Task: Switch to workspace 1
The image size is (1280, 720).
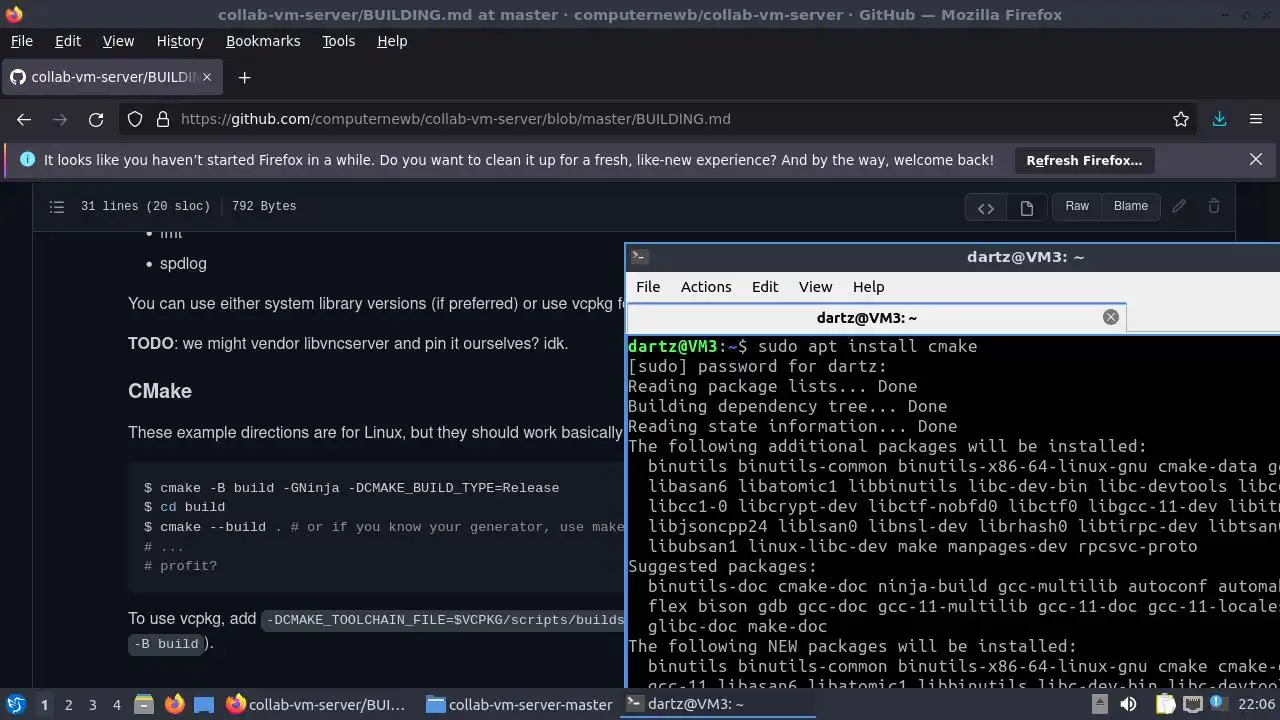Action: click(x=44, y=704)
